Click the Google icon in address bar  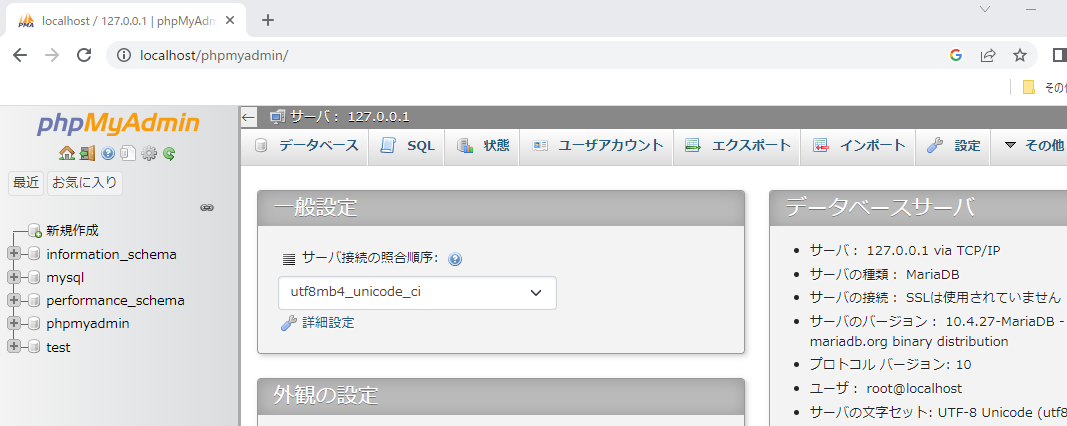click(x=956, y=55)
